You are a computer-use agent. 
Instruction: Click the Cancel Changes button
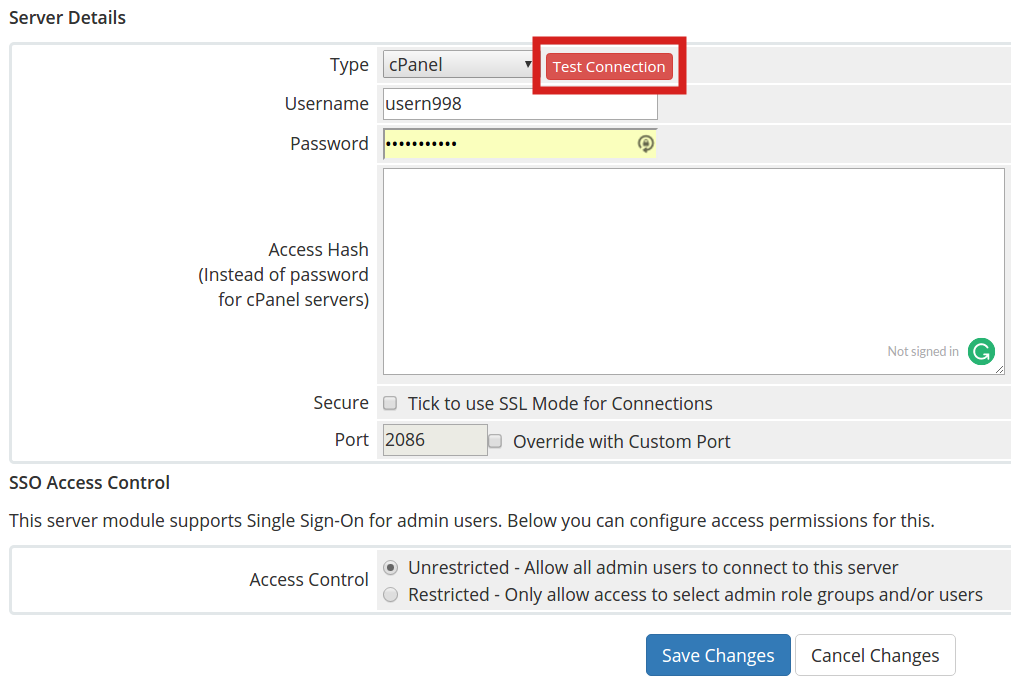click(874, 655)
